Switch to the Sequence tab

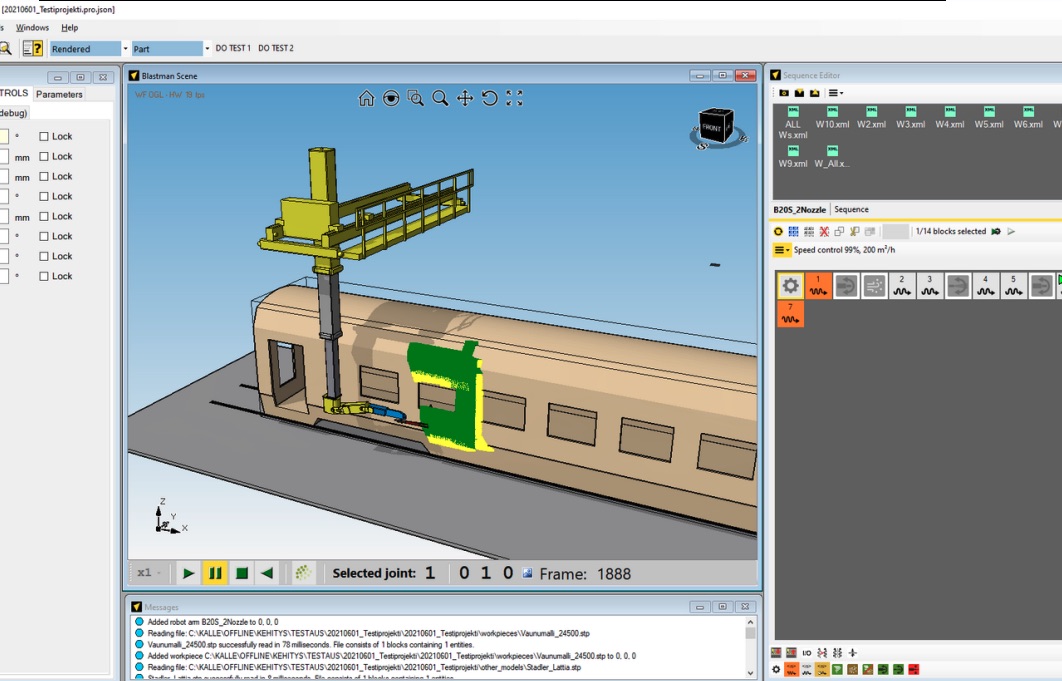(x=851, y=210)
